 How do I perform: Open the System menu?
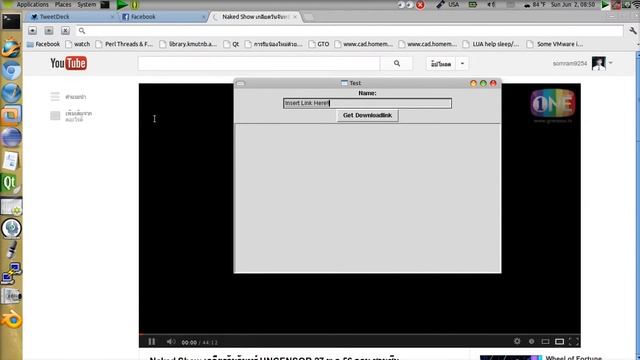pyautogui.click(x=87, y=4)
